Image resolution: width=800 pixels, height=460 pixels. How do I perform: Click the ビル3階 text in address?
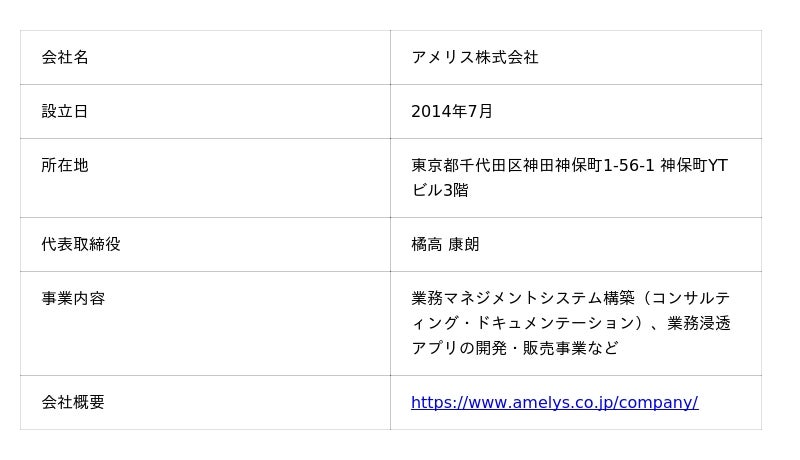tap(440, 190)
